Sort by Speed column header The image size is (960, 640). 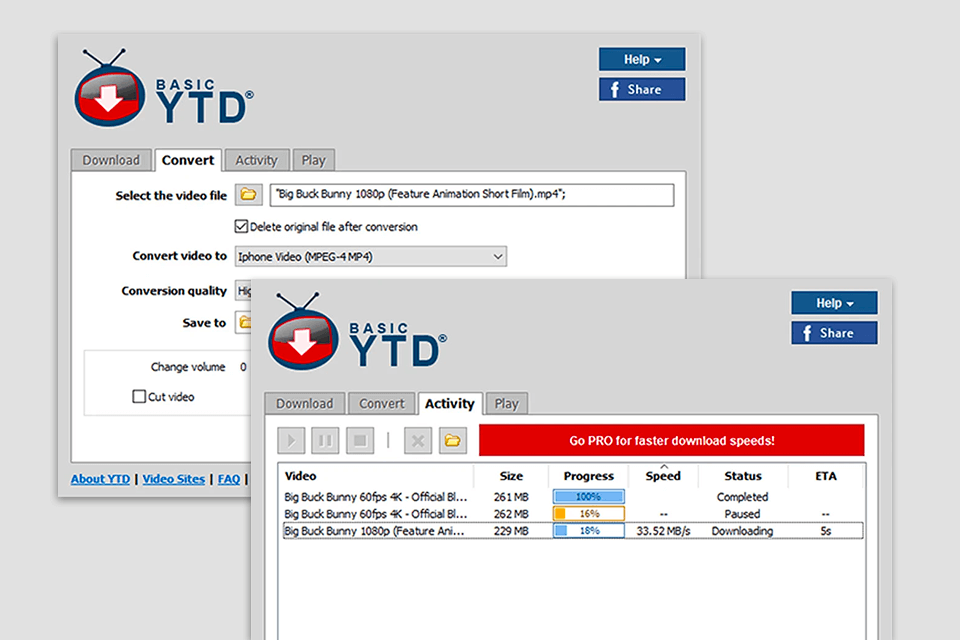tap(663, 476)
